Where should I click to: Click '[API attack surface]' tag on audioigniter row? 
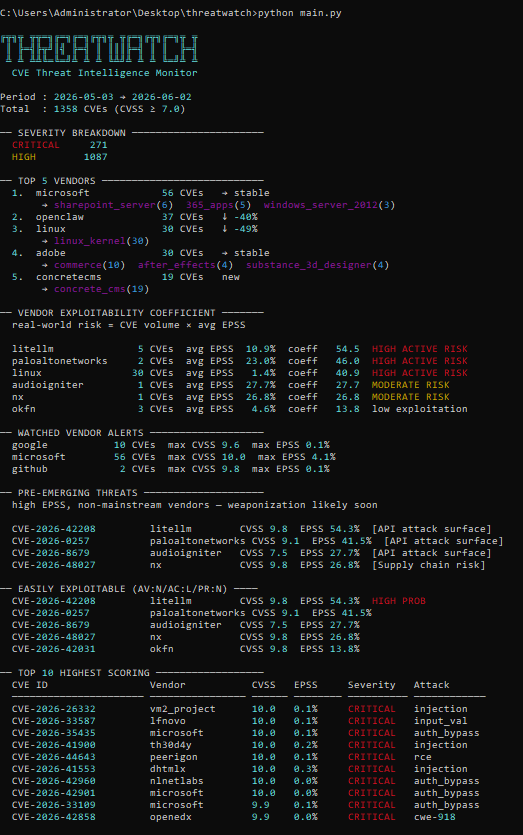pos(431,553)
